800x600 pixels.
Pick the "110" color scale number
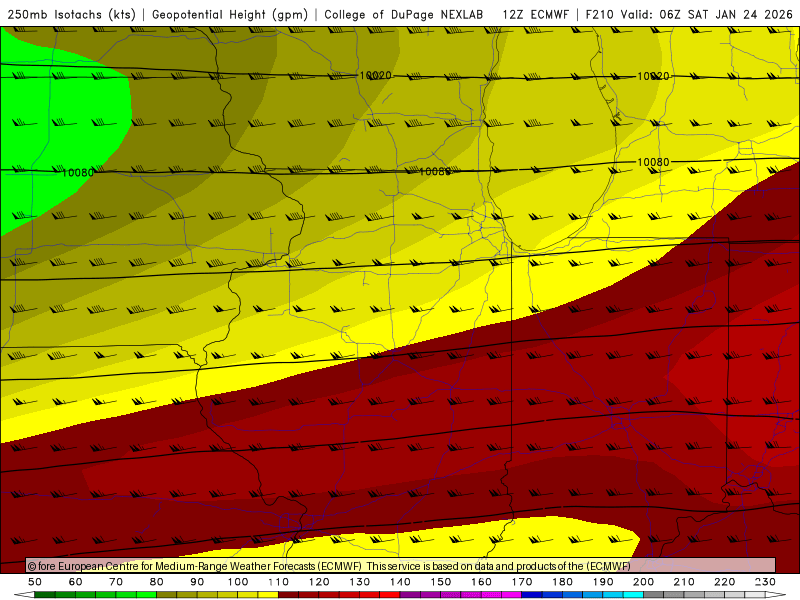pyautogui.click(x=278, y=582)
